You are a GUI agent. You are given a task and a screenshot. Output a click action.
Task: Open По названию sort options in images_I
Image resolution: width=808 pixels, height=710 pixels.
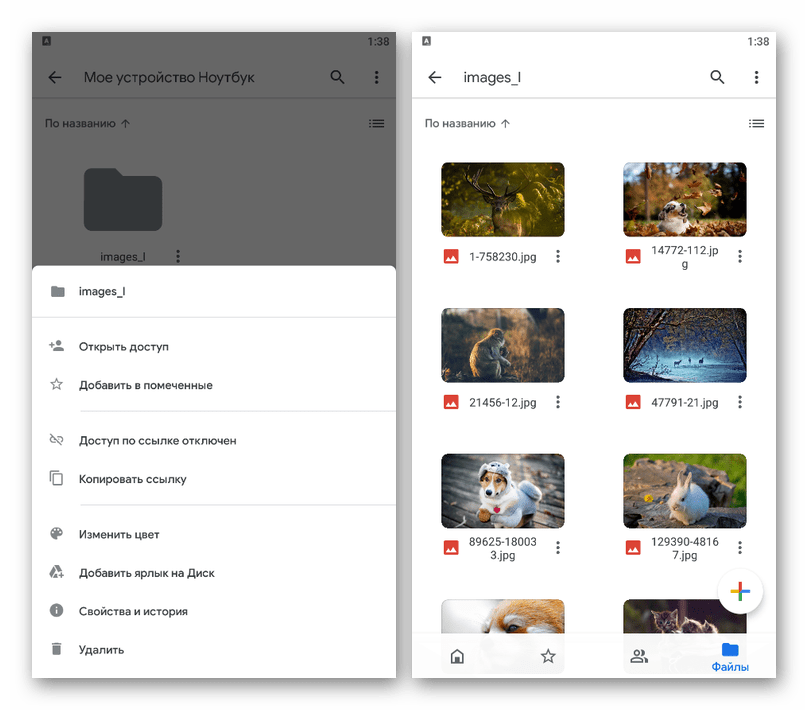click(x=467, y=124)
